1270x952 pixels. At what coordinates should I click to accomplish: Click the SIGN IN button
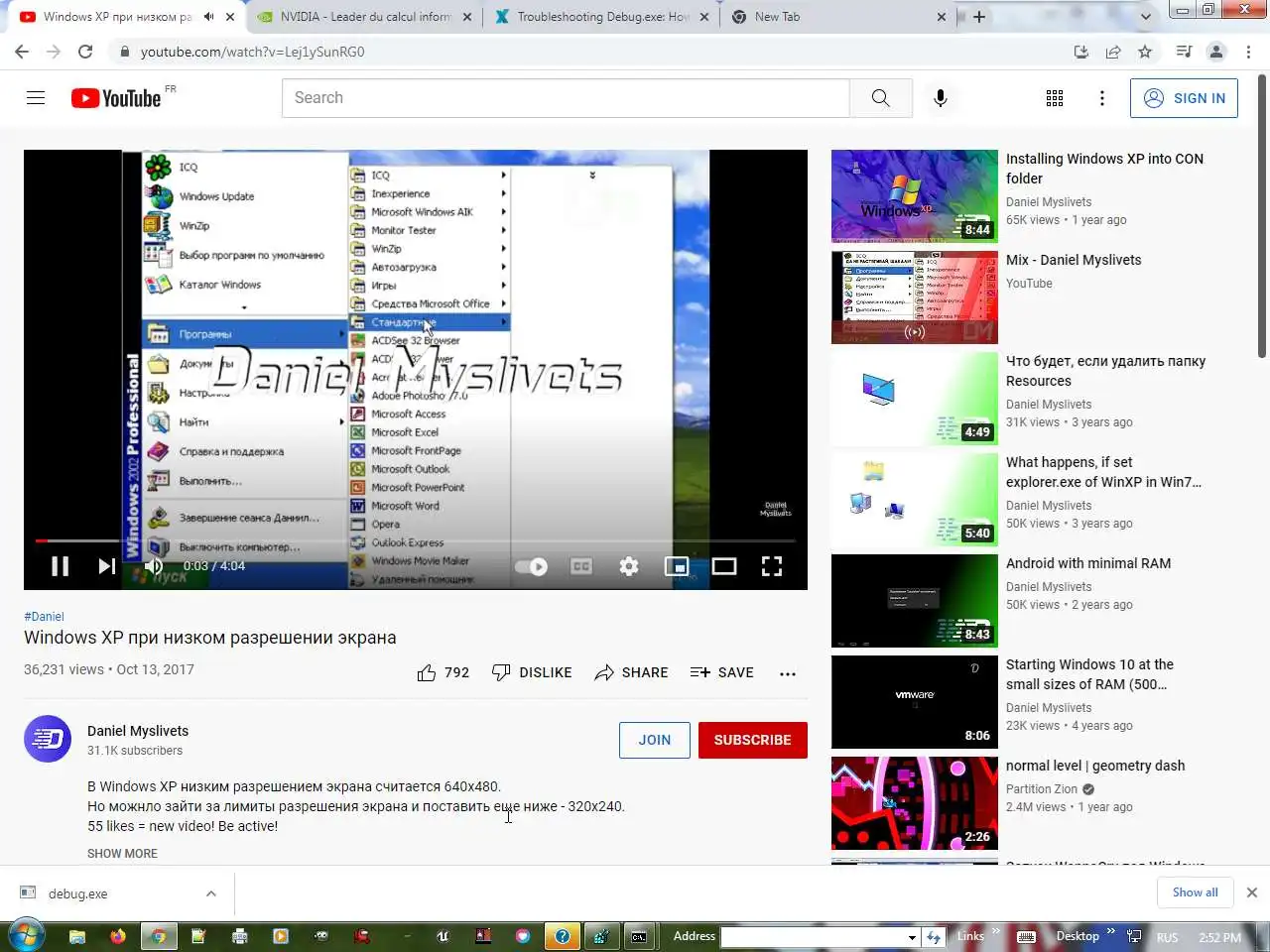coord(1184,98)
